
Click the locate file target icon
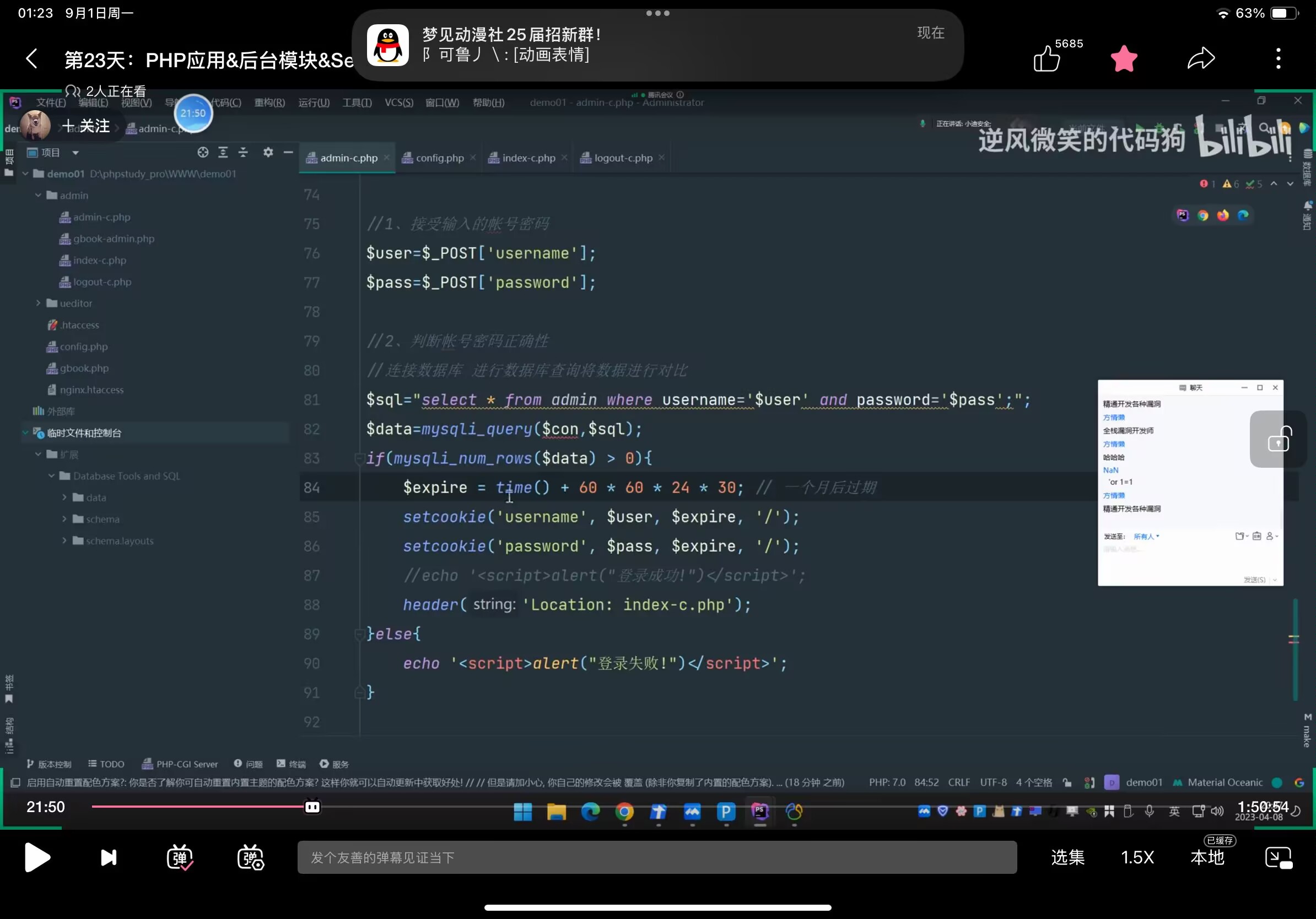coord(203,152)
